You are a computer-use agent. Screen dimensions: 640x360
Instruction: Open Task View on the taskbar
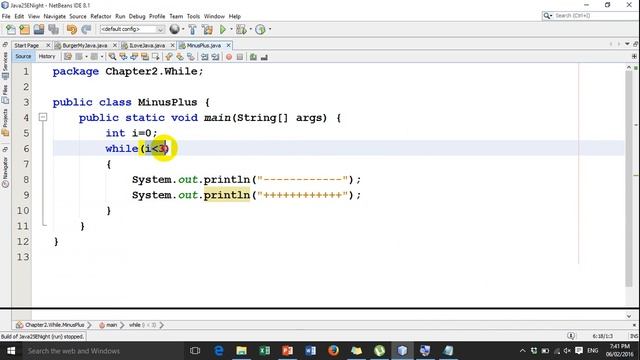(195, 351)
